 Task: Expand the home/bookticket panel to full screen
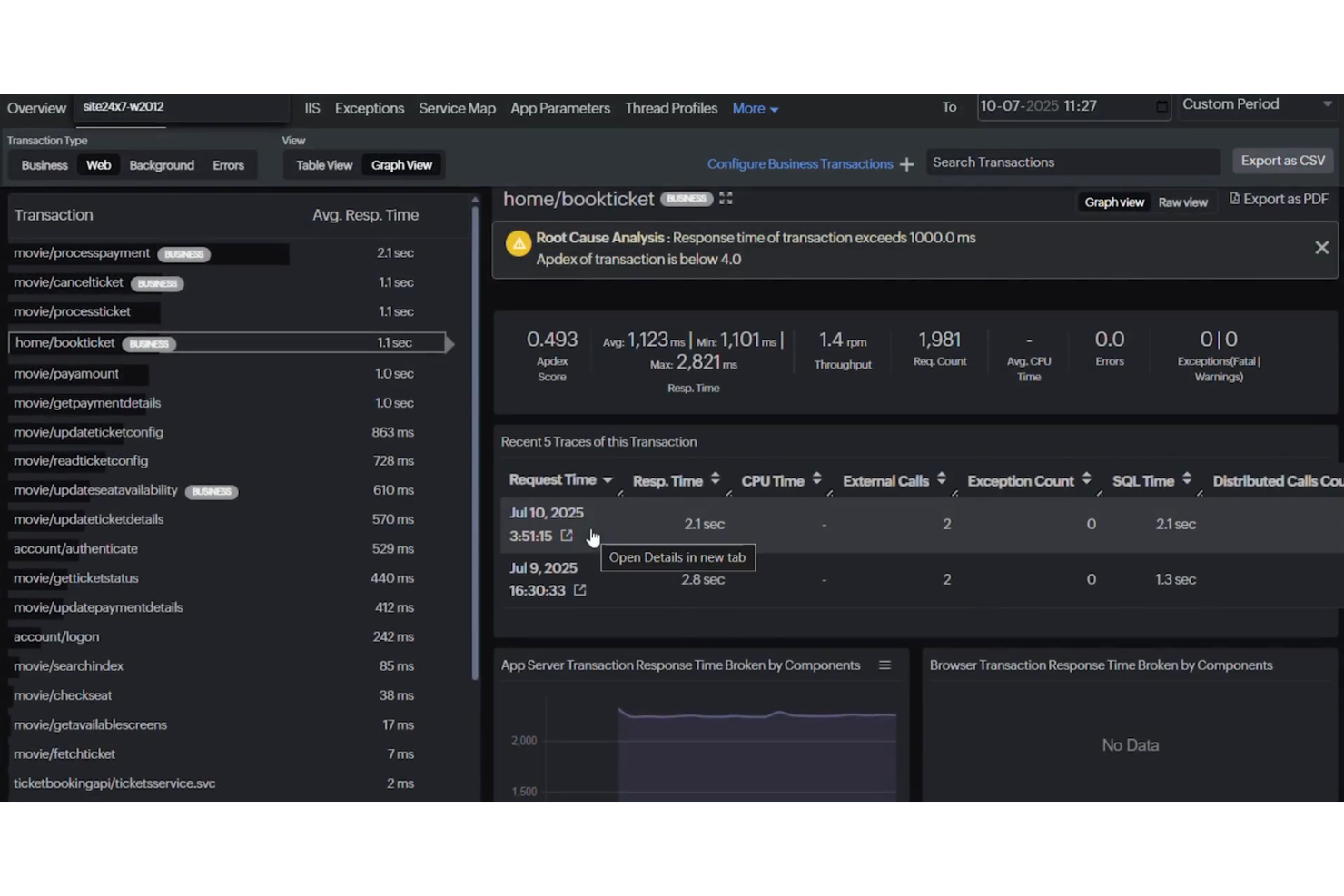point(726,198)
